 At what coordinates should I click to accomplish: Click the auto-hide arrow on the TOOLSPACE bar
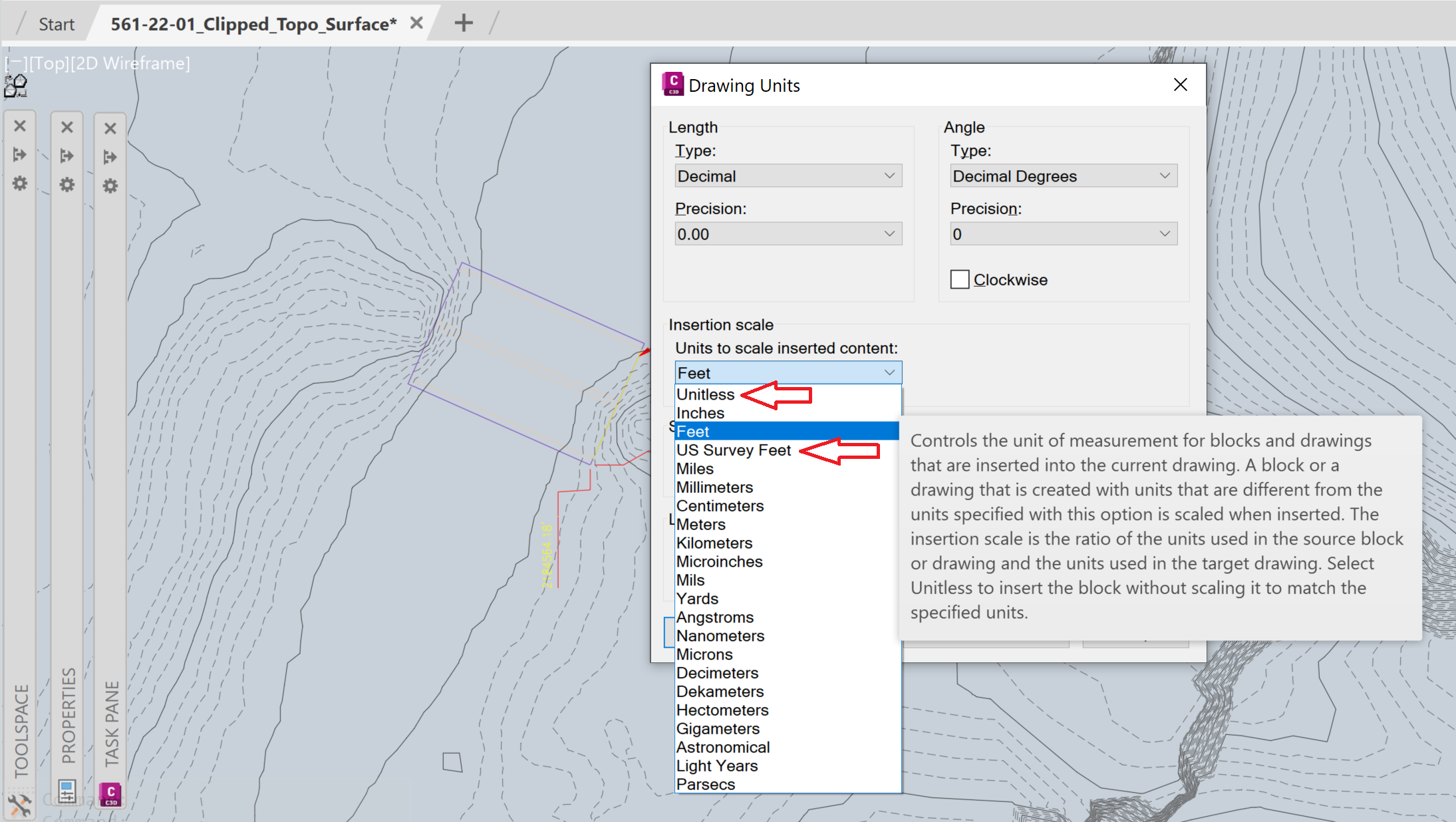click(x=20, y=154)
